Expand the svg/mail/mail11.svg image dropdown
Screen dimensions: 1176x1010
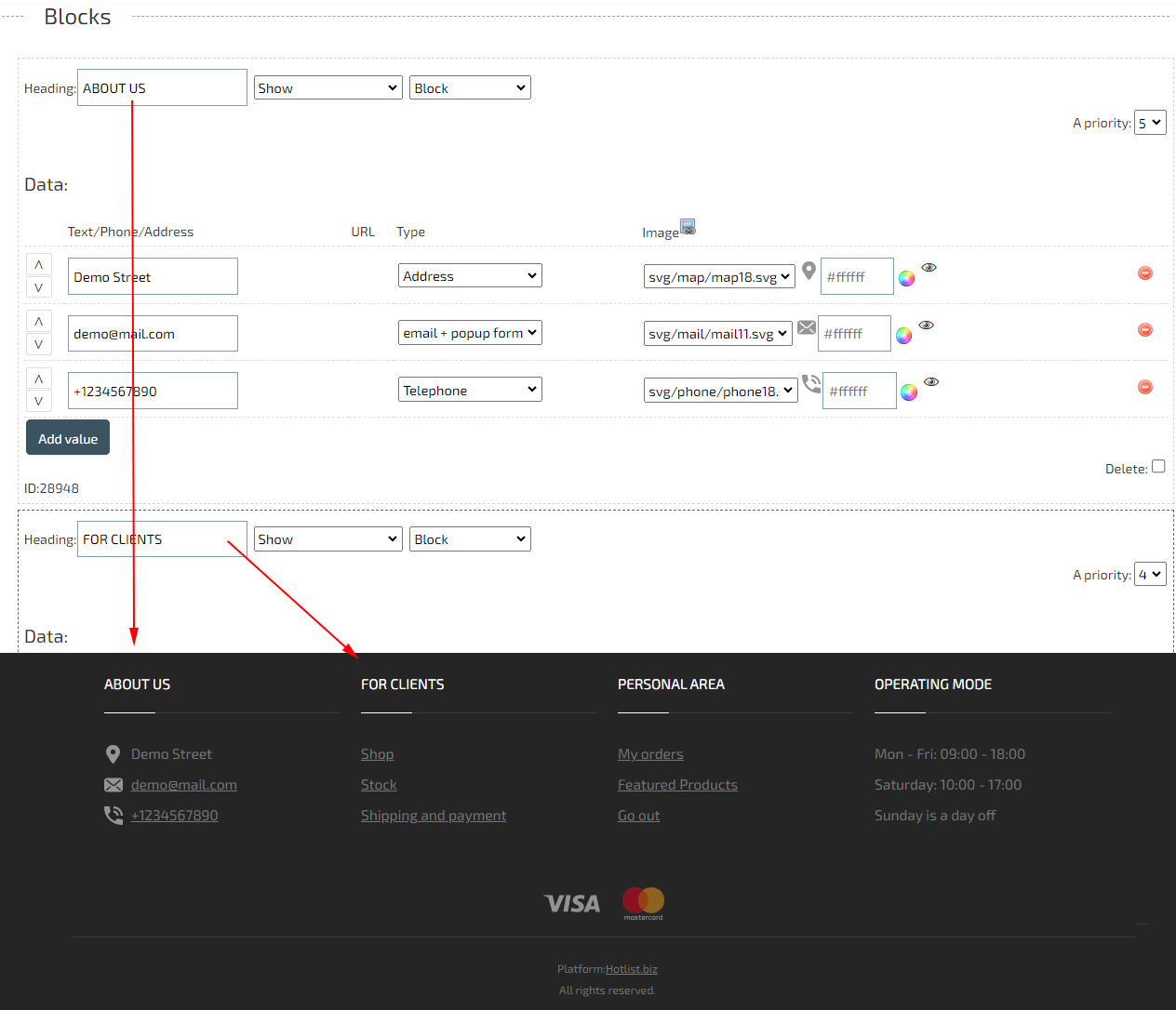(717, 334)
